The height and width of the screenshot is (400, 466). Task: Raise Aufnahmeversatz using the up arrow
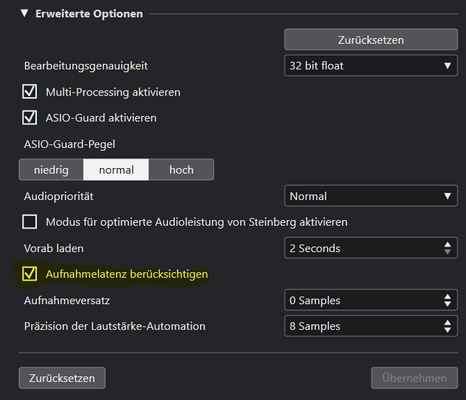[447, 296]
